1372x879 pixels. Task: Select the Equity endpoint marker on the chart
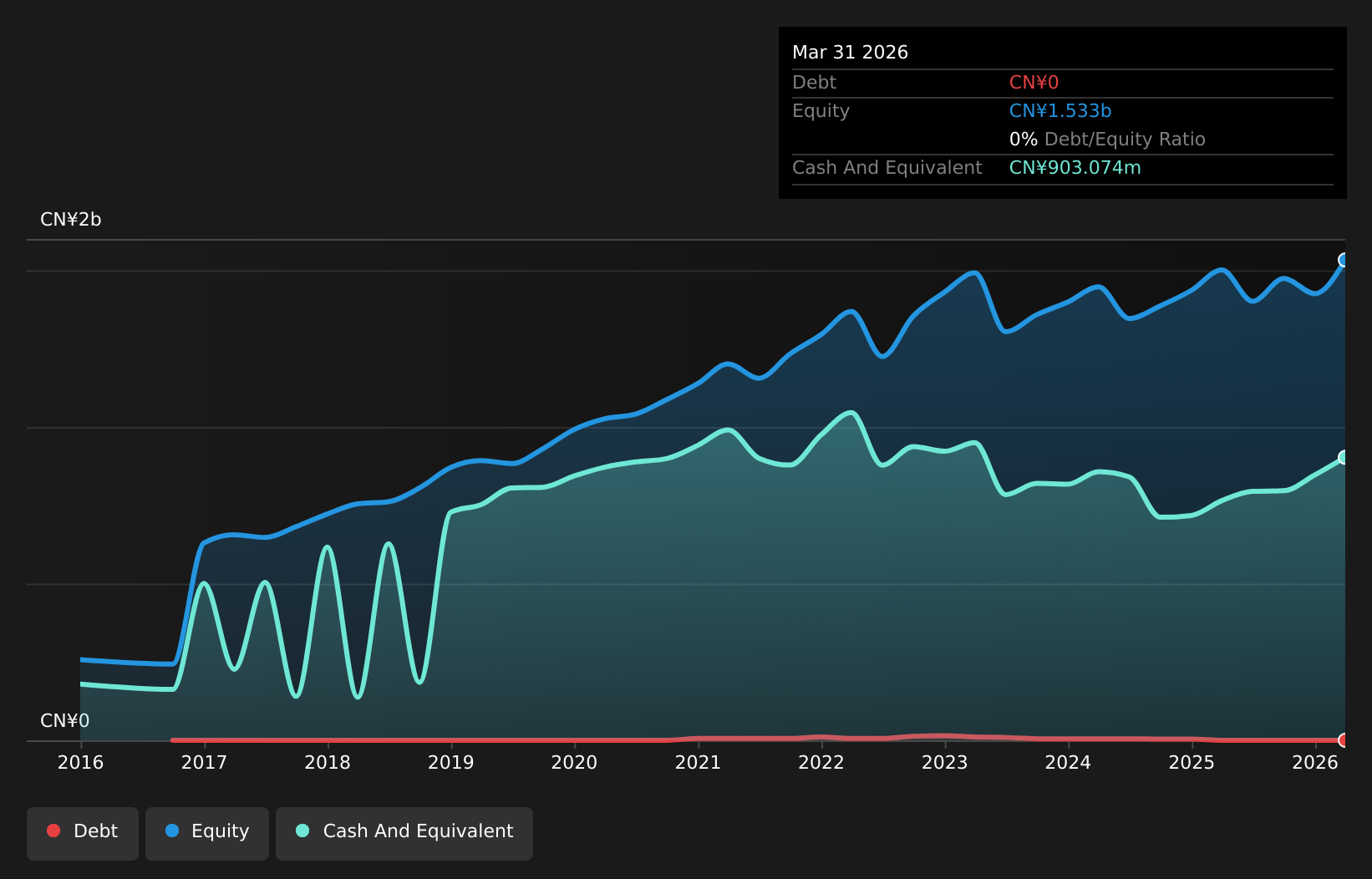coord(1344,260)
